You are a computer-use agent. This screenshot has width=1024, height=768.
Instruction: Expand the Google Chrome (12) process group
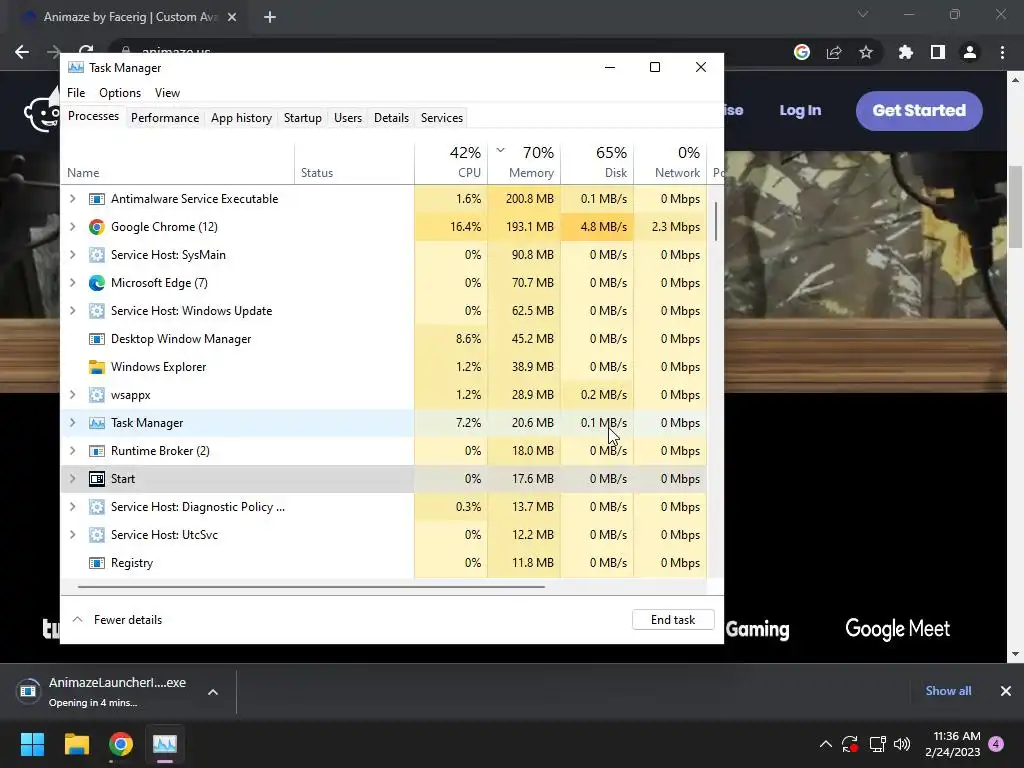(x=72, y=227)
